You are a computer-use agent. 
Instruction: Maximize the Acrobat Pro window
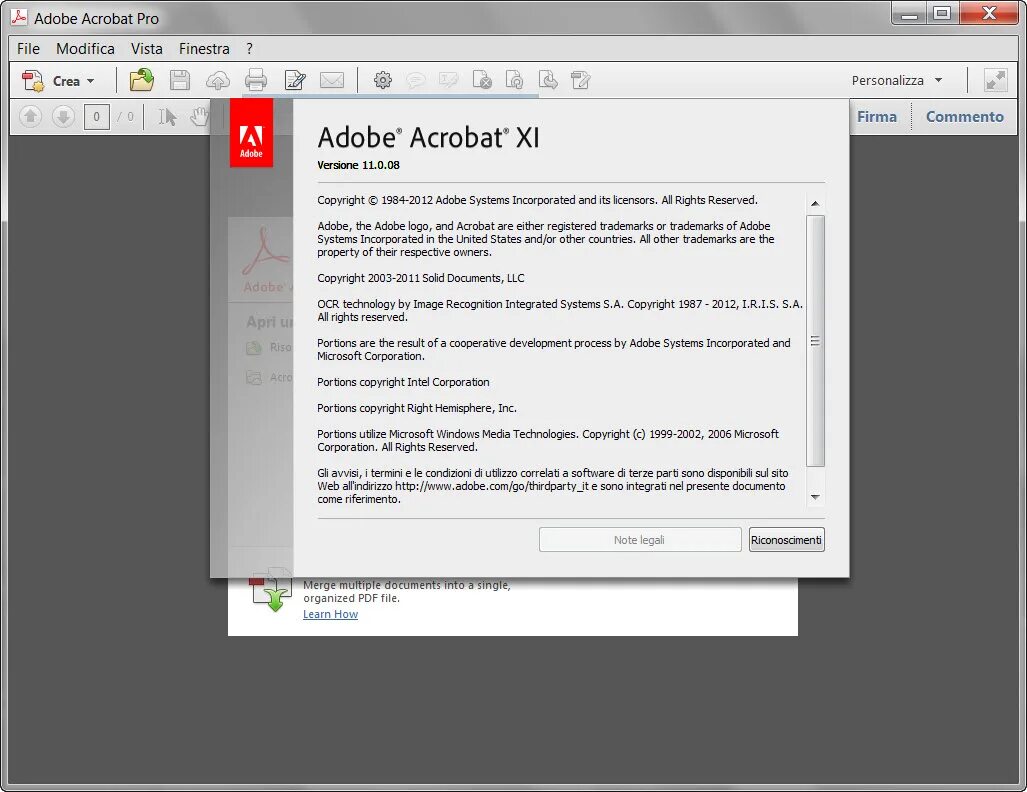[x=943, y=13]
